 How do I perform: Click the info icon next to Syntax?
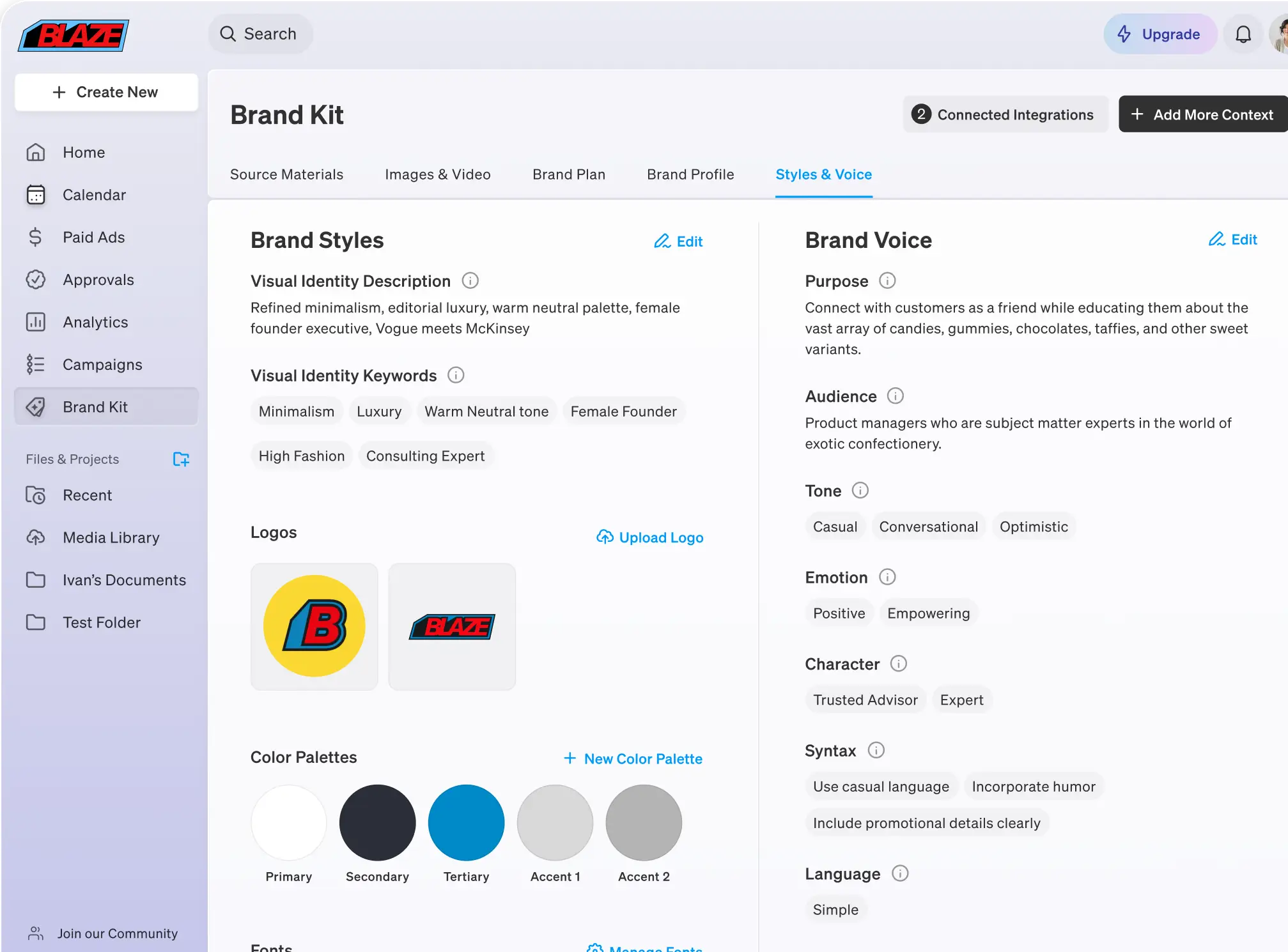click(x=876, y=750)
